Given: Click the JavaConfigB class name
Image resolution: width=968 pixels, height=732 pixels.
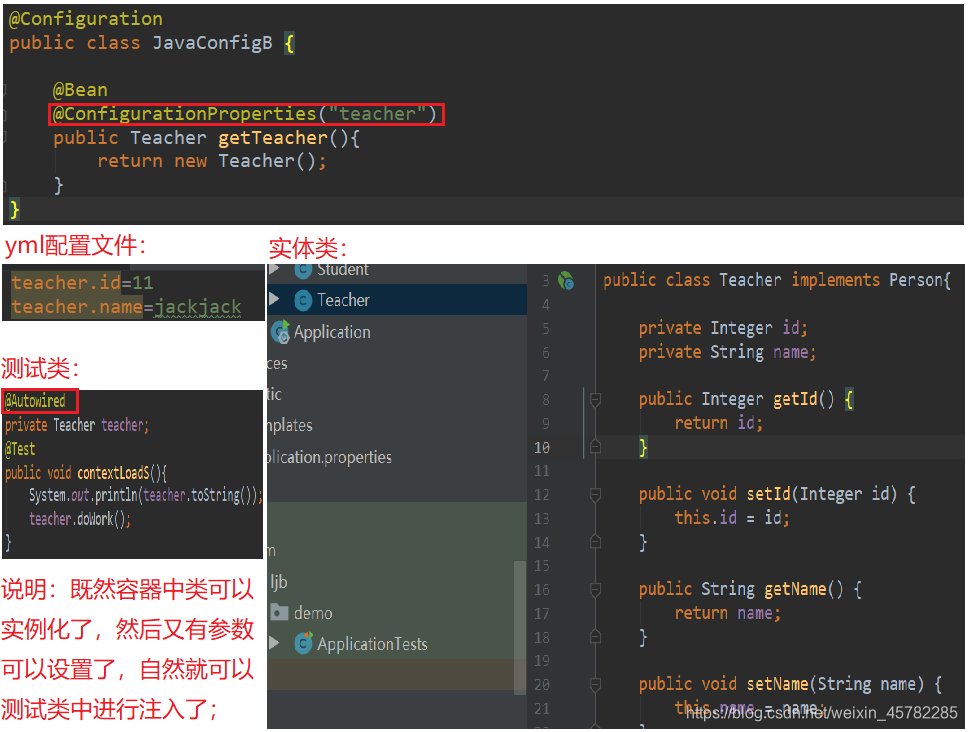Looking at the screenshot, I should tap(212, 43).
